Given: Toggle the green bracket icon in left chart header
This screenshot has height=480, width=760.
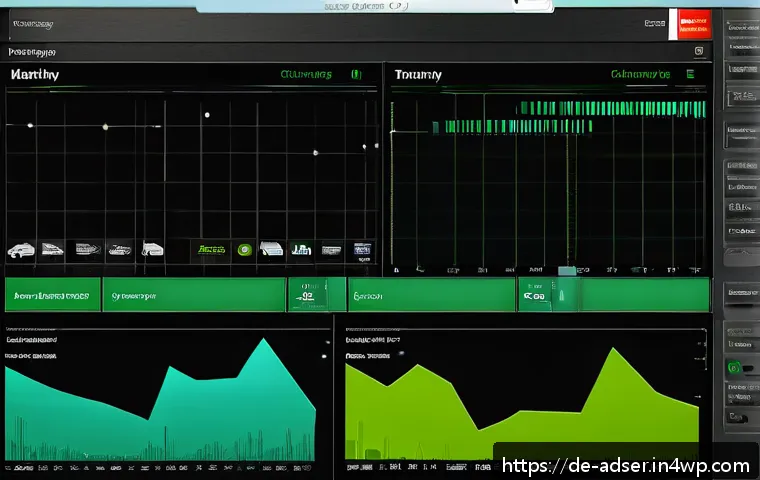Looking at the screenshot, I should click(356, 74).
